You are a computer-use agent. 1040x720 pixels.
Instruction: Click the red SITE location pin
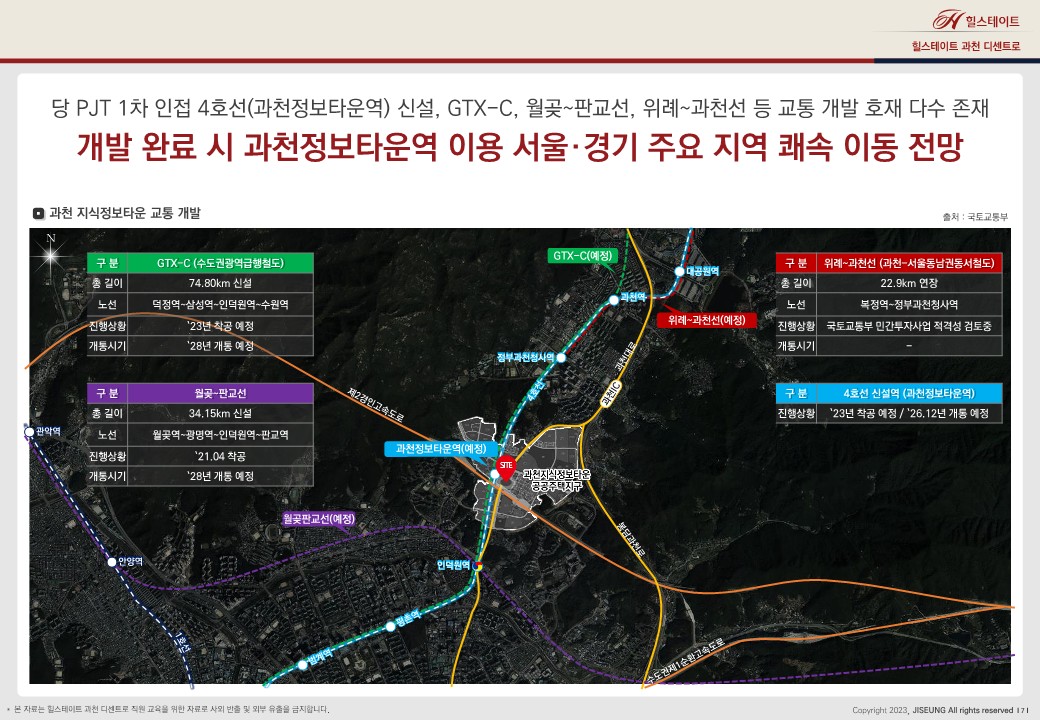[x=506, y=465]
